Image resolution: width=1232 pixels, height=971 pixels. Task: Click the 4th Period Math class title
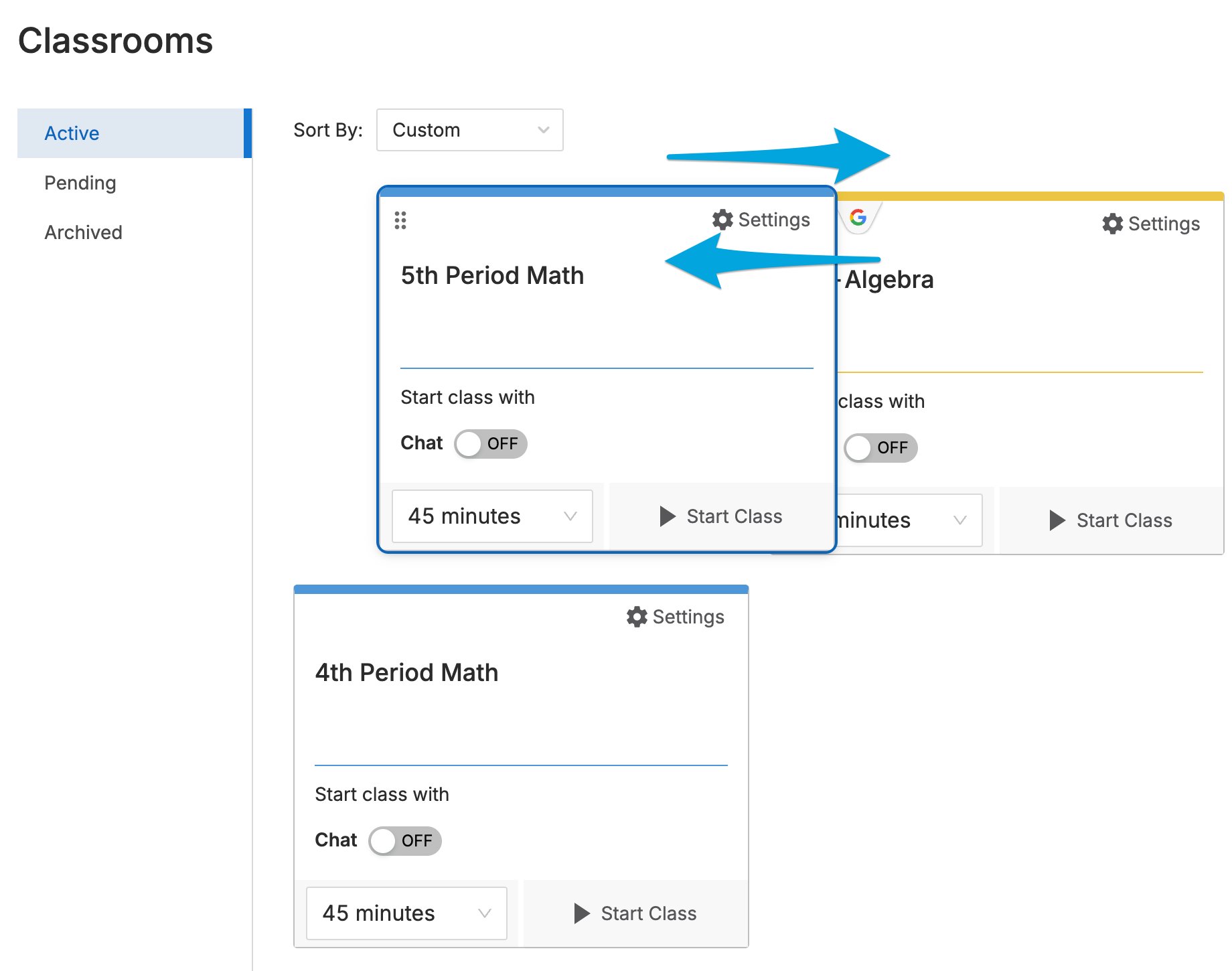(406, 672)
